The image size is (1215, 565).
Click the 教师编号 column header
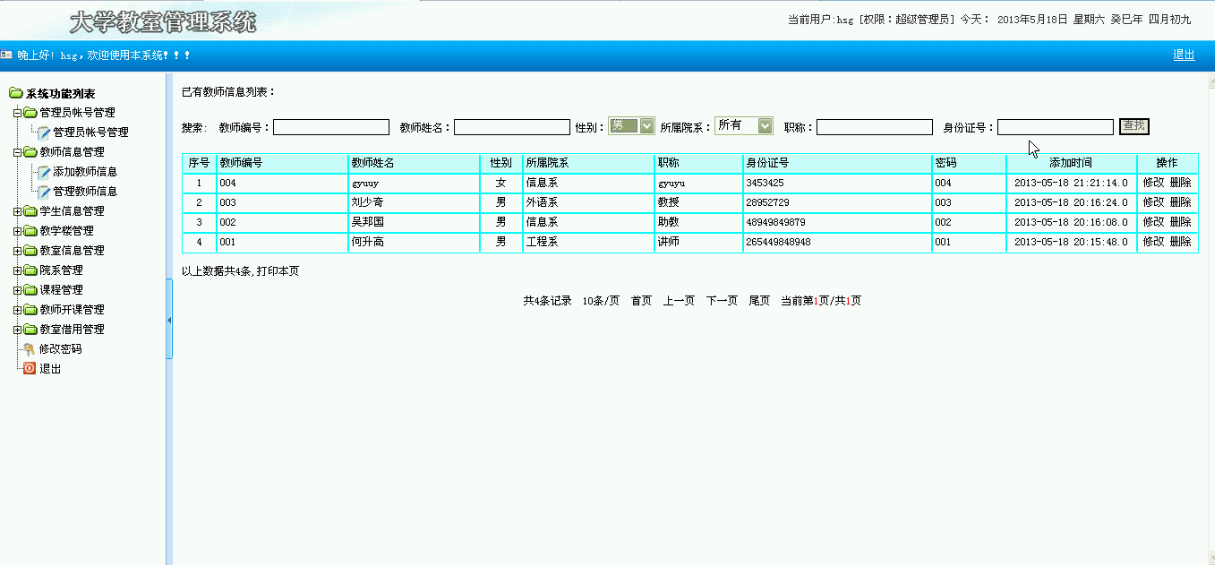281,163
